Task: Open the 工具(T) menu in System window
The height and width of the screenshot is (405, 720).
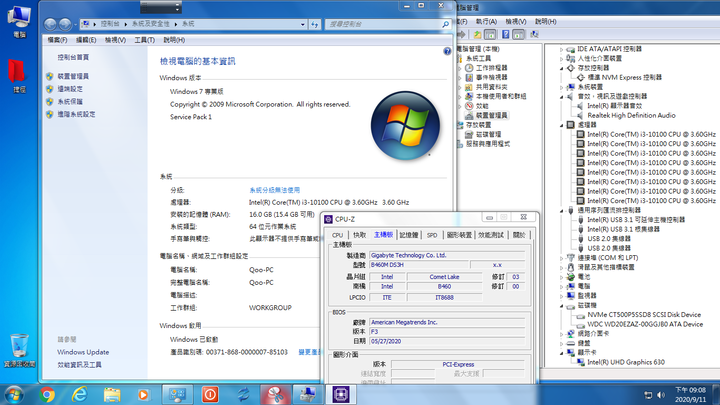Action: (144, 40)
